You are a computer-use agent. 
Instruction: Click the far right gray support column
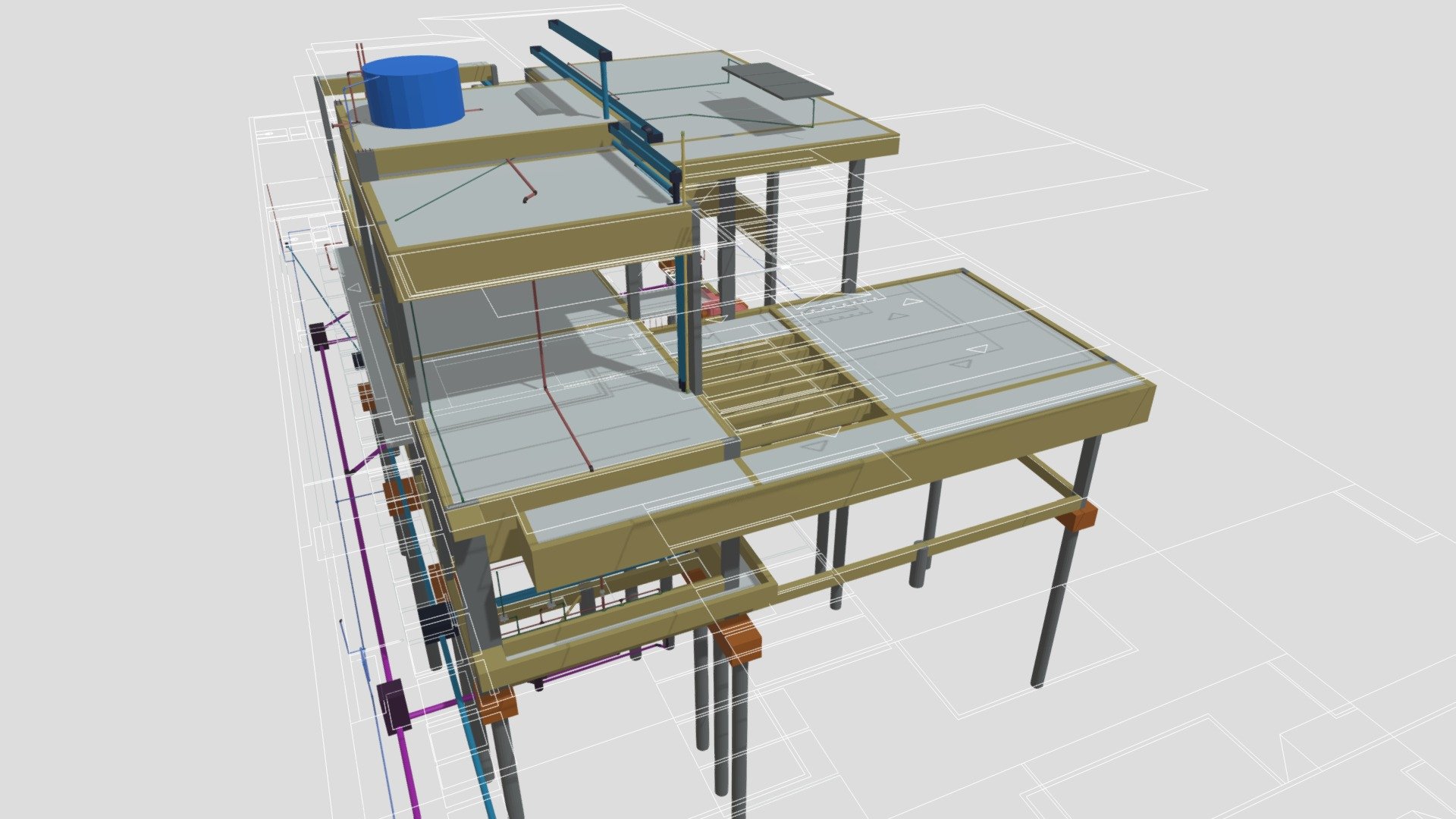point(1065,562)
